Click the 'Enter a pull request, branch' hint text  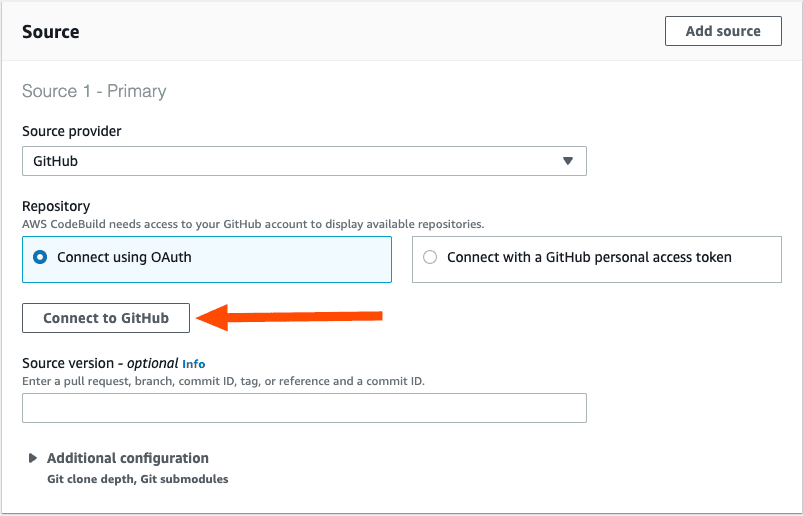tap(223, 381)
